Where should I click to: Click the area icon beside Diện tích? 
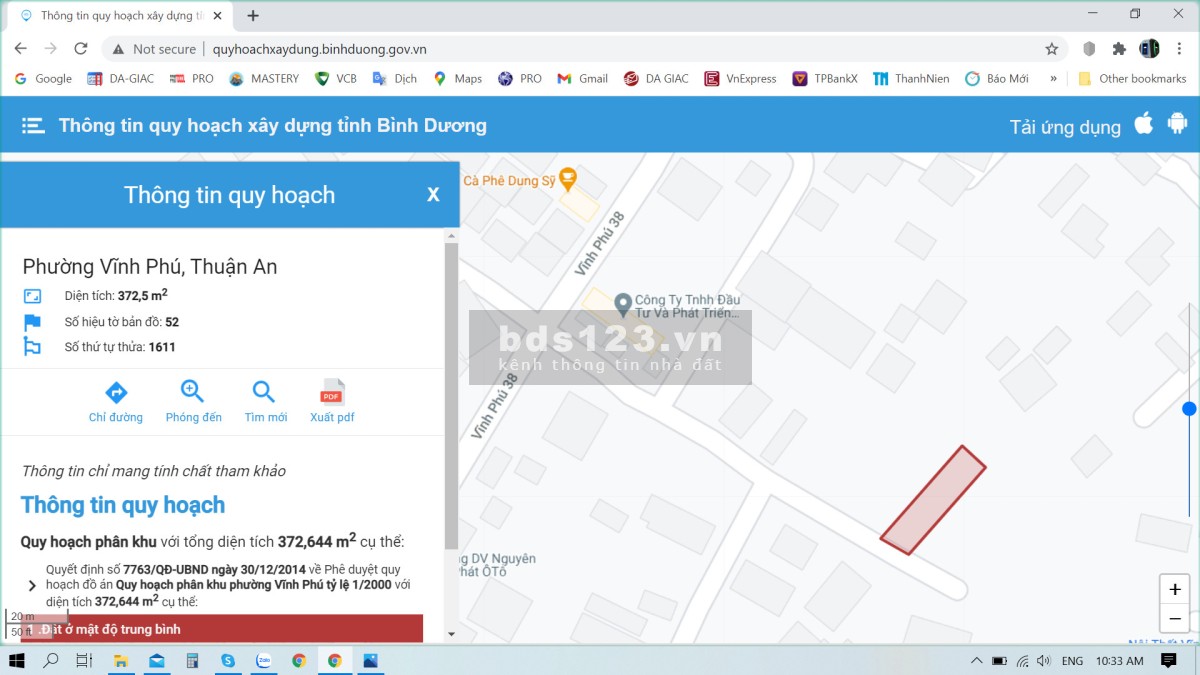(x=32, y=296)
